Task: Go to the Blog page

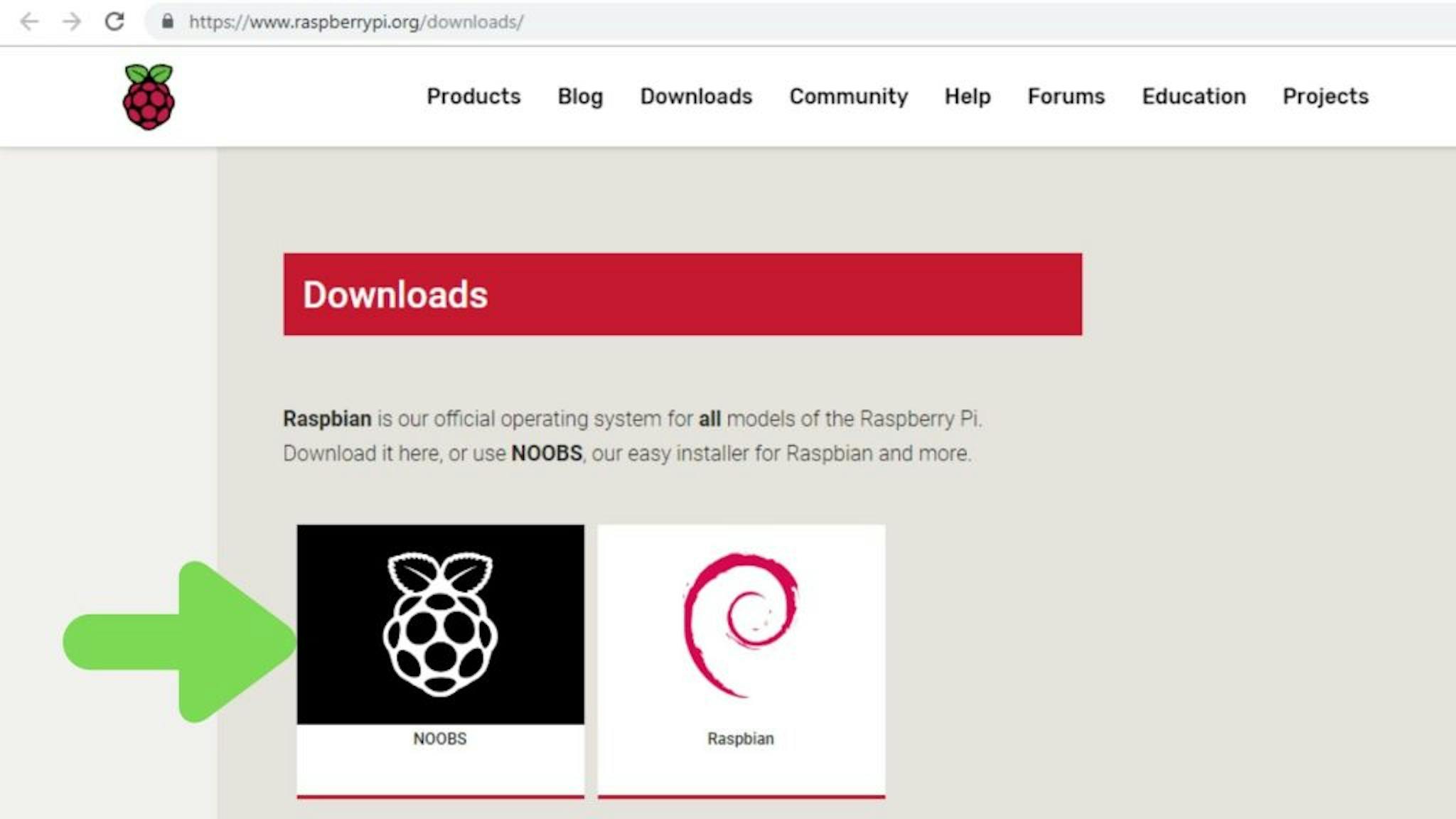Action: click(x=580, y=96)
